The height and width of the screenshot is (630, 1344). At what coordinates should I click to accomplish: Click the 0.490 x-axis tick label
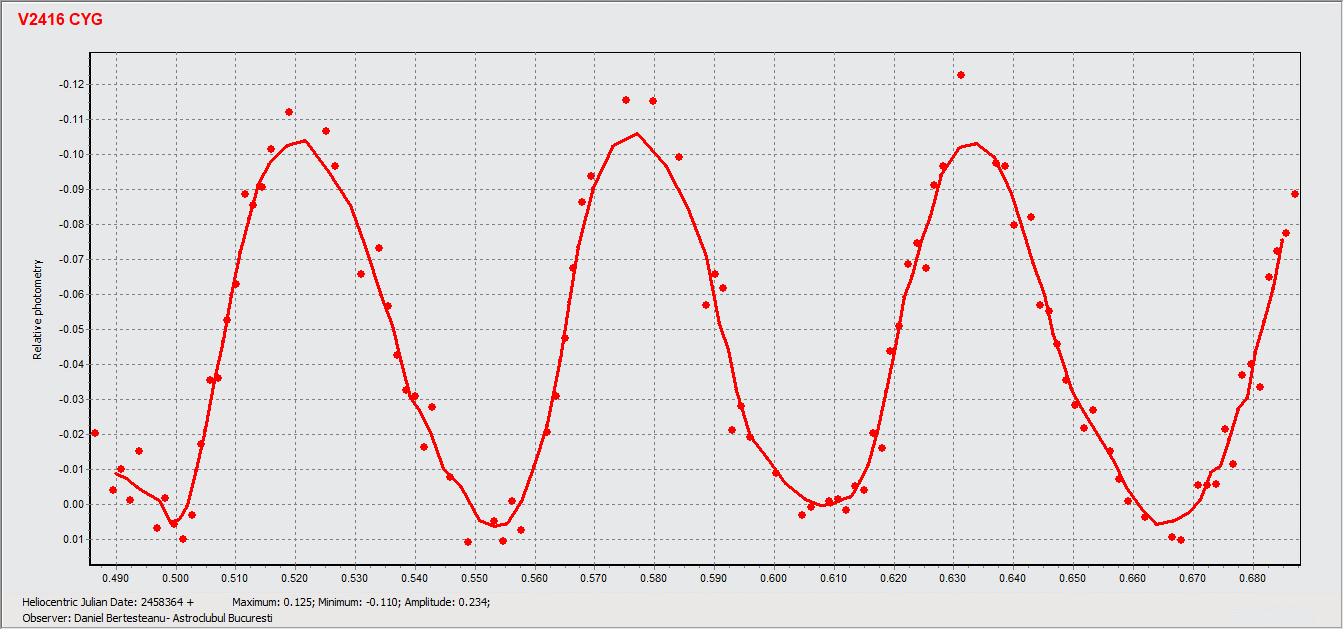(116, 578)
